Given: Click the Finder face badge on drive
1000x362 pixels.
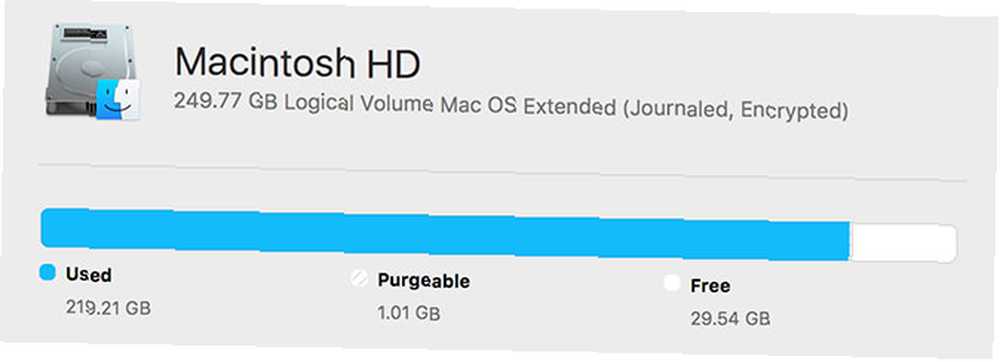Looking at the screenshot, I should point(120,99).
